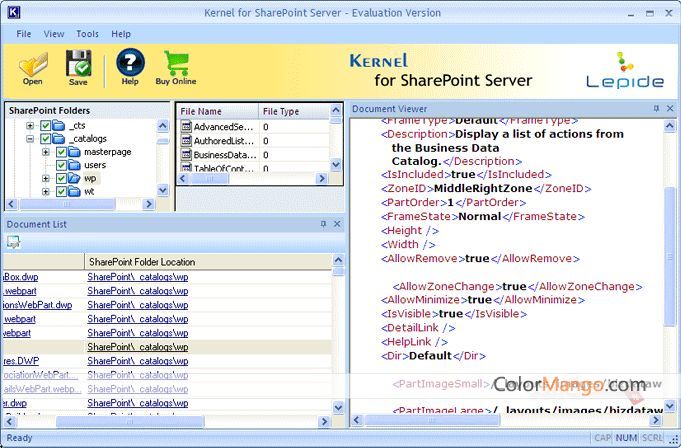The height and width of the screenshot is (448, 681).
Task: Expand the masterpage tree node
Action: 46,152
